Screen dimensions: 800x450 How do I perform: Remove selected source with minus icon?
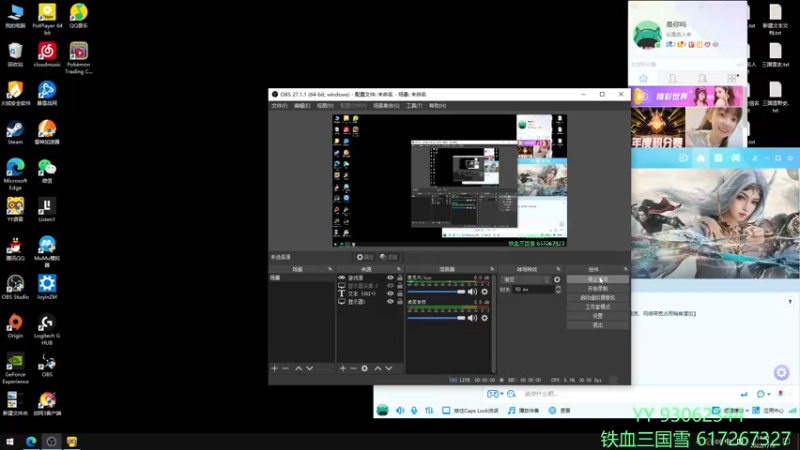tap(353, 368)
